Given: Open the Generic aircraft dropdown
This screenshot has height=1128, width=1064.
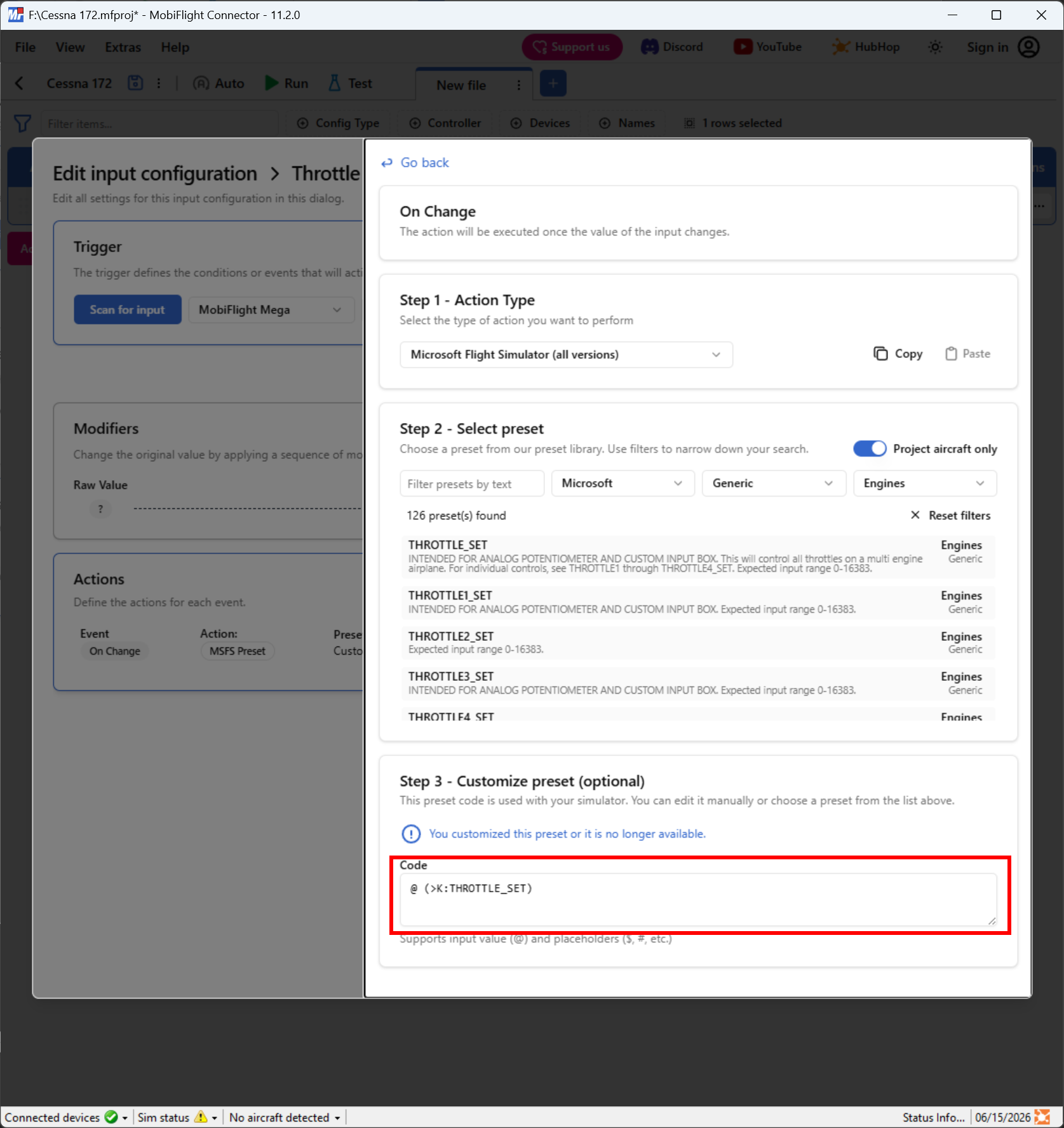Looking at the screenshot, I should pos(773,483).
